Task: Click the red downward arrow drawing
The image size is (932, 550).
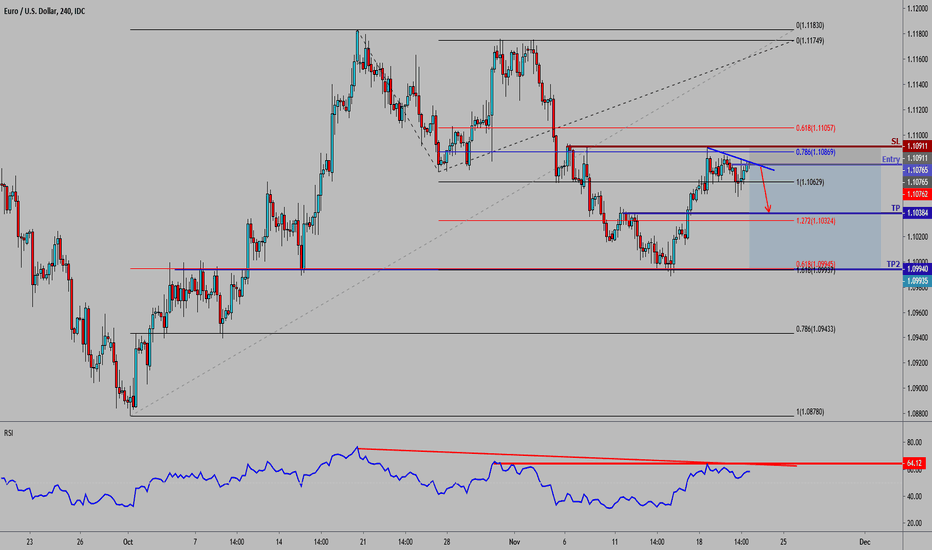Action: tap(766, 190)
